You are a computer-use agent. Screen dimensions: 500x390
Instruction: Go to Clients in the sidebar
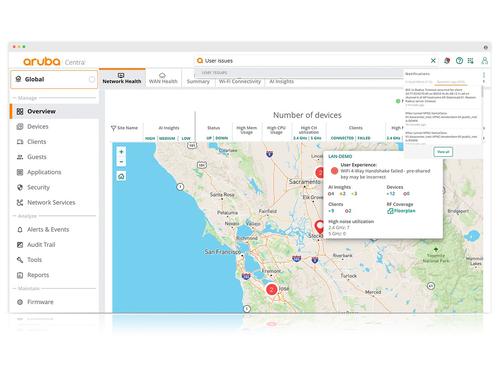tap(54, 142)
